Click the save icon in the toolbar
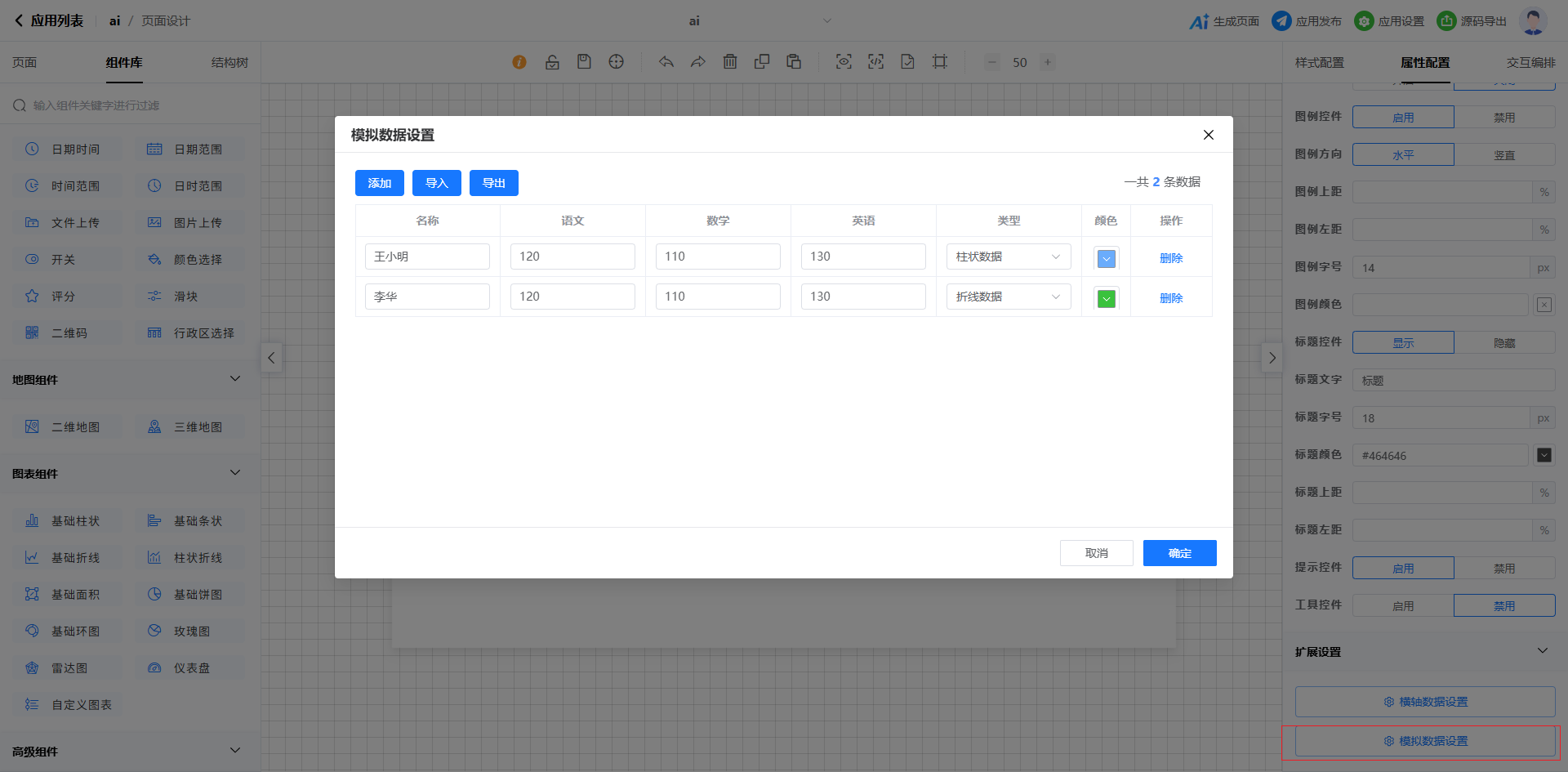Screen dimensions: 1568x772 [584, 62]
